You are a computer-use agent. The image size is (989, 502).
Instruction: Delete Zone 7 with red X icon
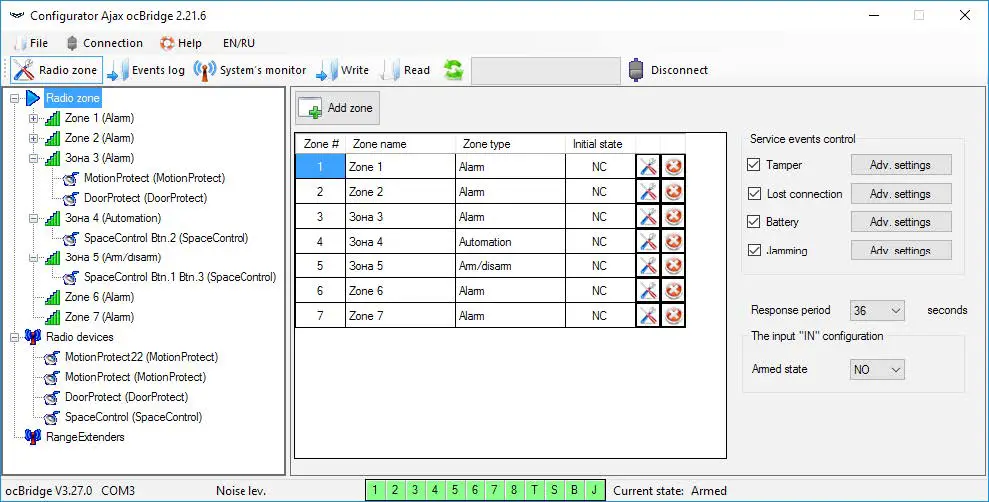click(673, 315)
